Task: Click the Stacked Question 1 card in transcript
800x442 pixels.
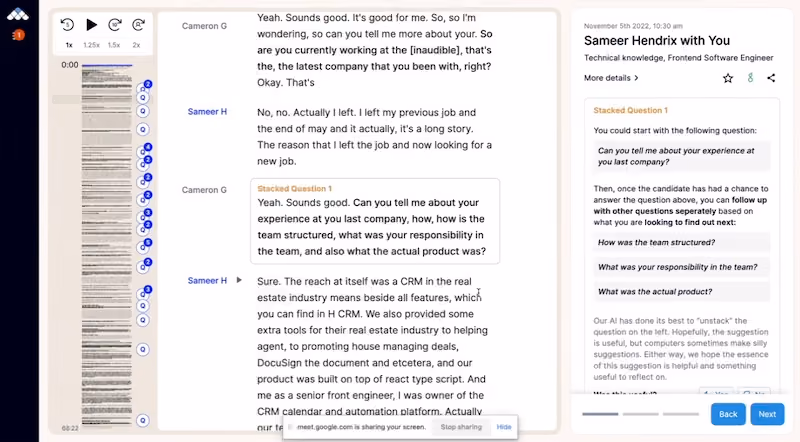Action: (375, 221)
